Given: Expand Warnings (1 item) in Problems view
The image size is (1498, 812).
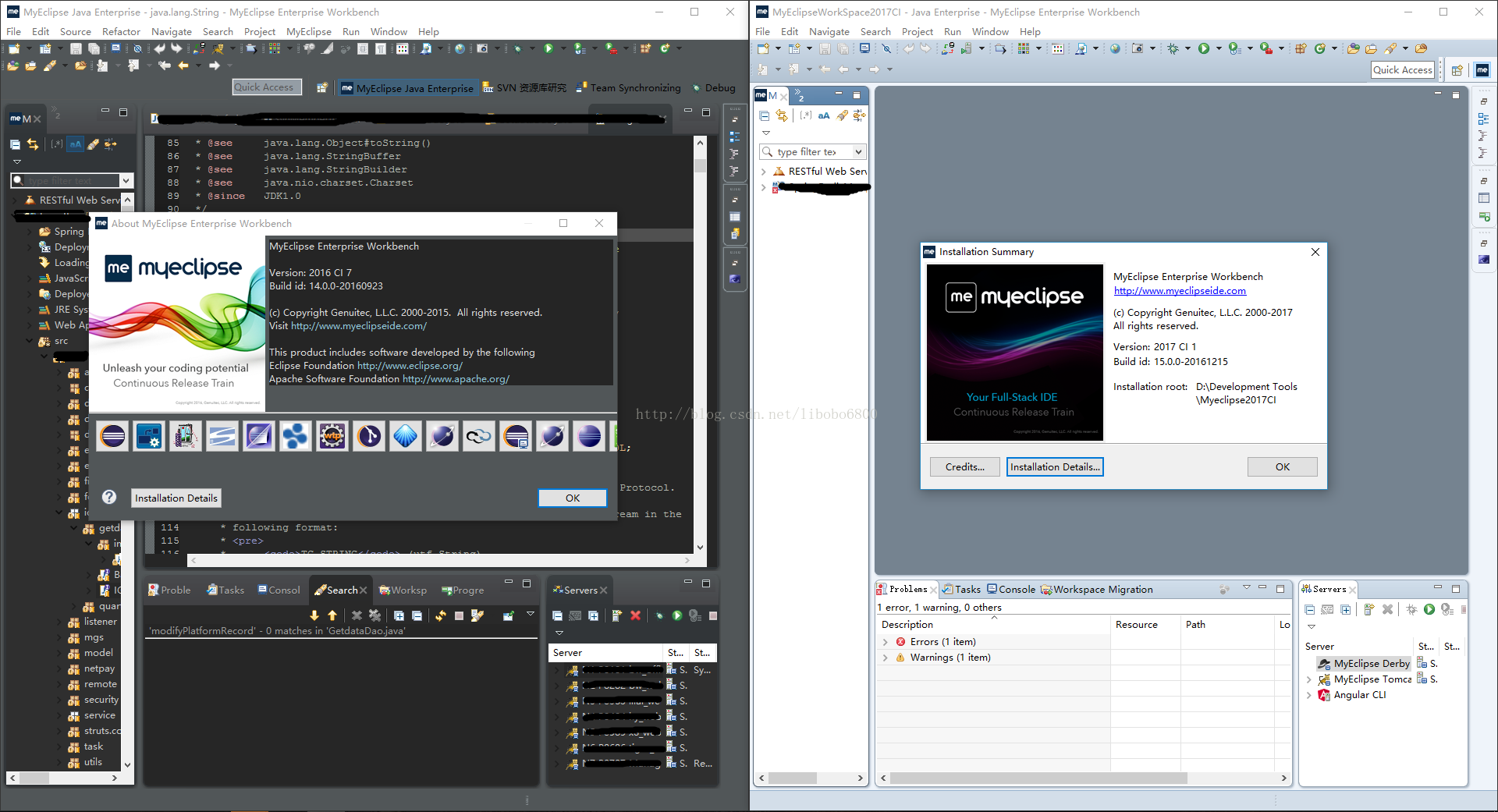Looking at the screenshot, I should (x=886, y=658).
